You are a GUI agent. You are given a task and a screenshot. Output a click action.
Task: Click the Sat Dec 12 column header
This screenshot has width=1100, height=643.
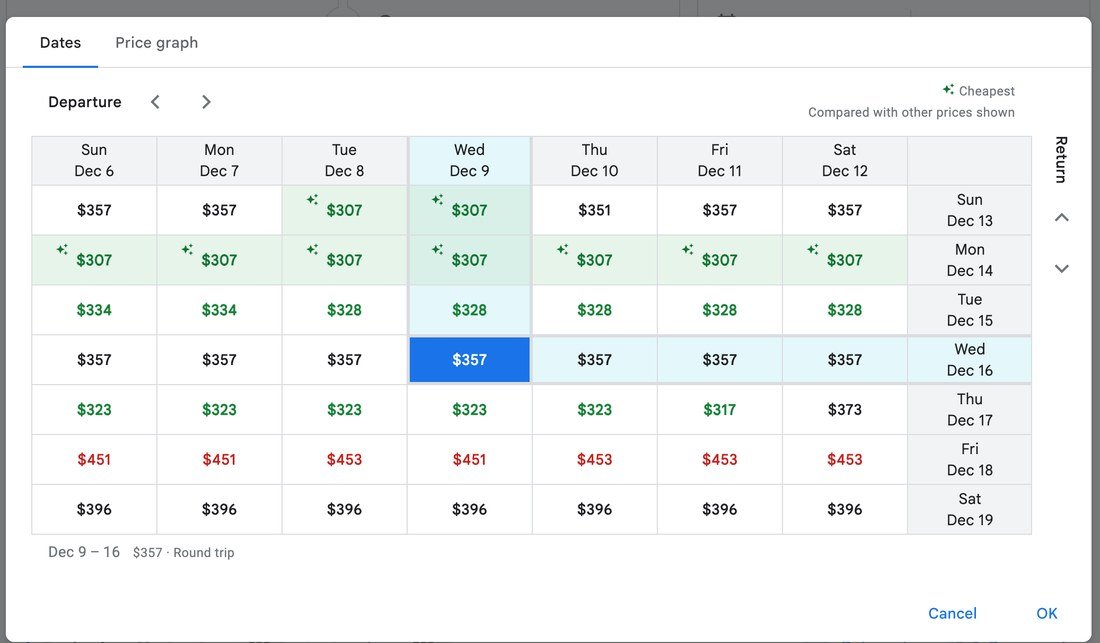click(845, 161)
